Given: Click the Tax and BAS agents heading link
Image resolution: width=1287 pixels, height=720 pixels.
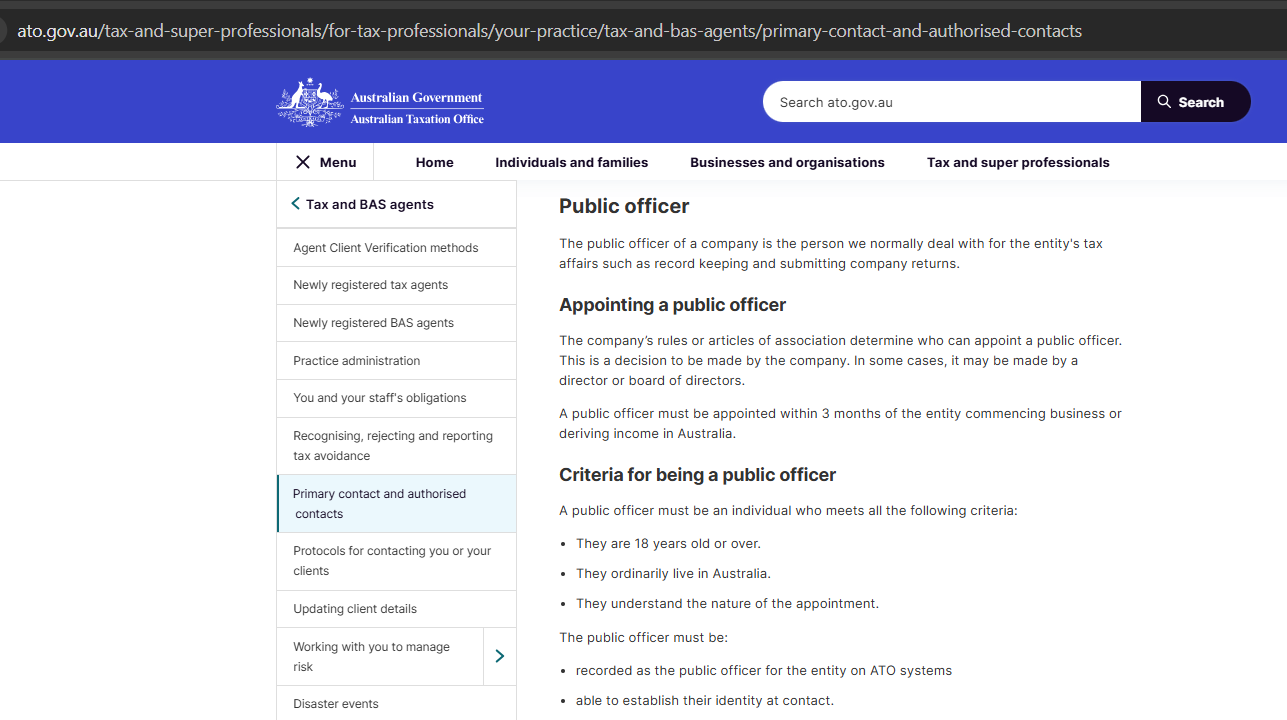Looking at the screenshot, I should click(370, 204).
